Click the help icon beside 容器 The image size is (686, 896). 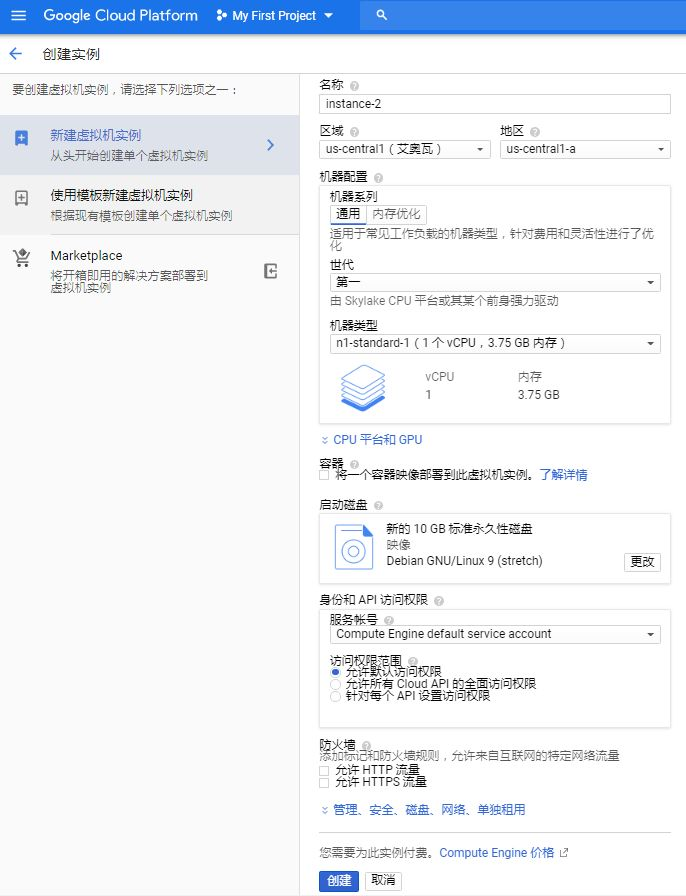pyautogui.click(x=354, y=464)
